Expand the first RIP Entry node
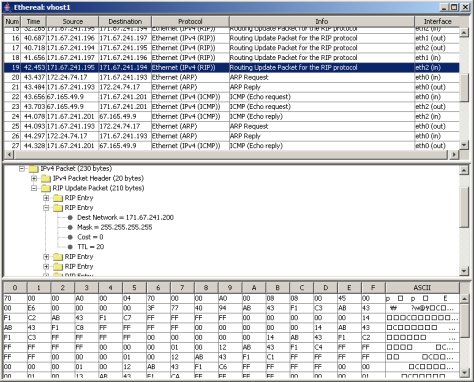The width and height of the screenshot is (474, 382). tap(46, 198)
